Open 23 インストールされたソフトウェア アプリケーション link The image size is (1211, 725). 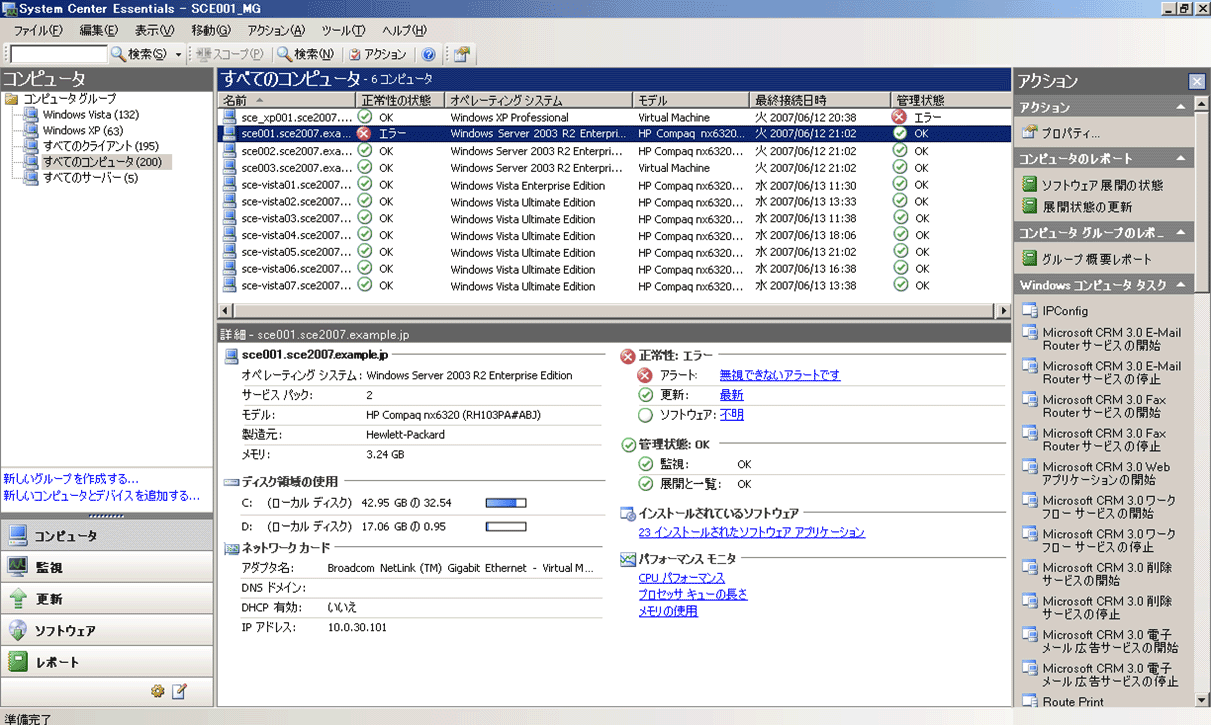point(752,532)
